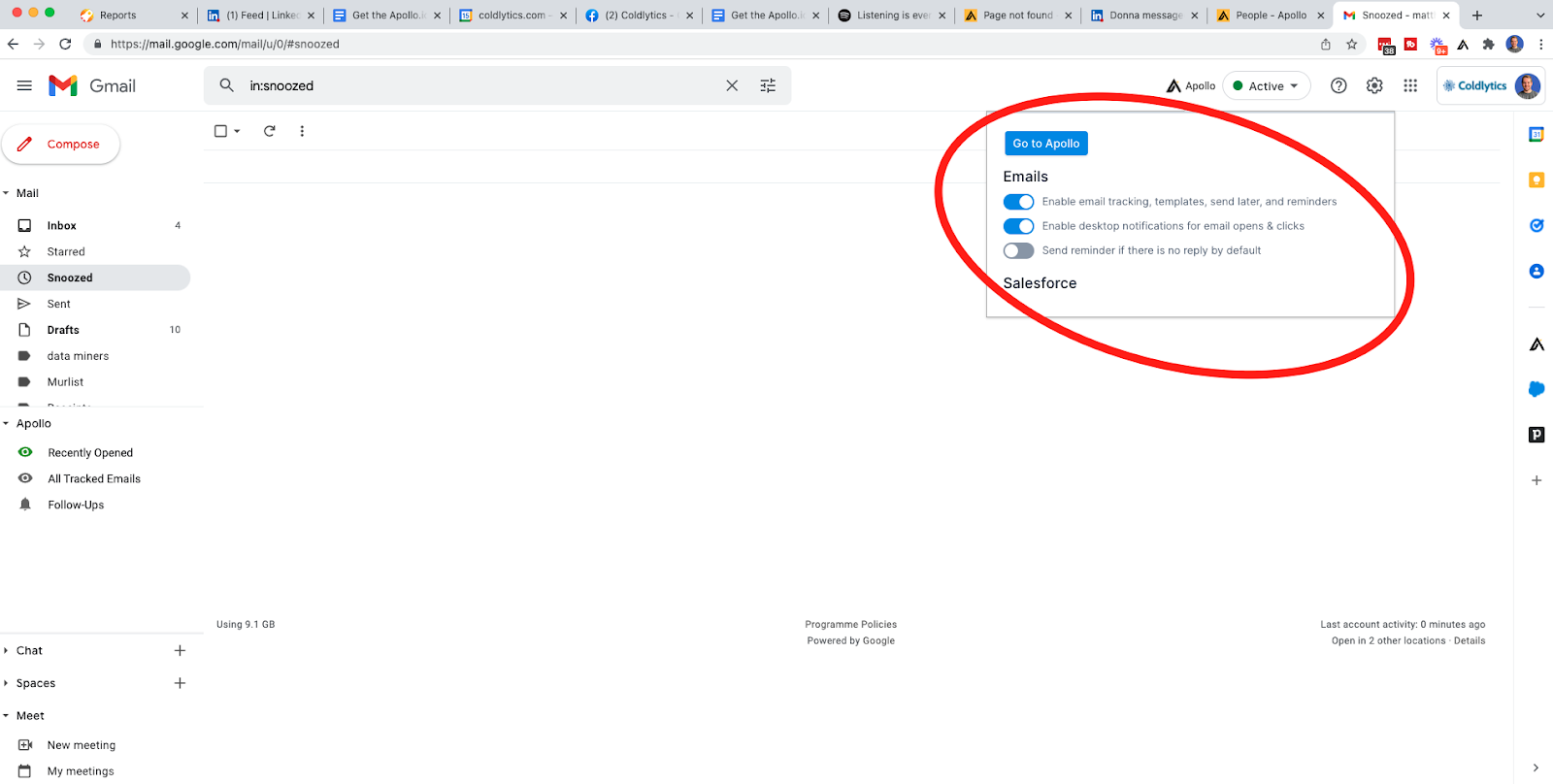The height and width of the screenshot is (784, 1553).
Task: Switch to coldlytics.com browser tab
Action: [512, 15]
